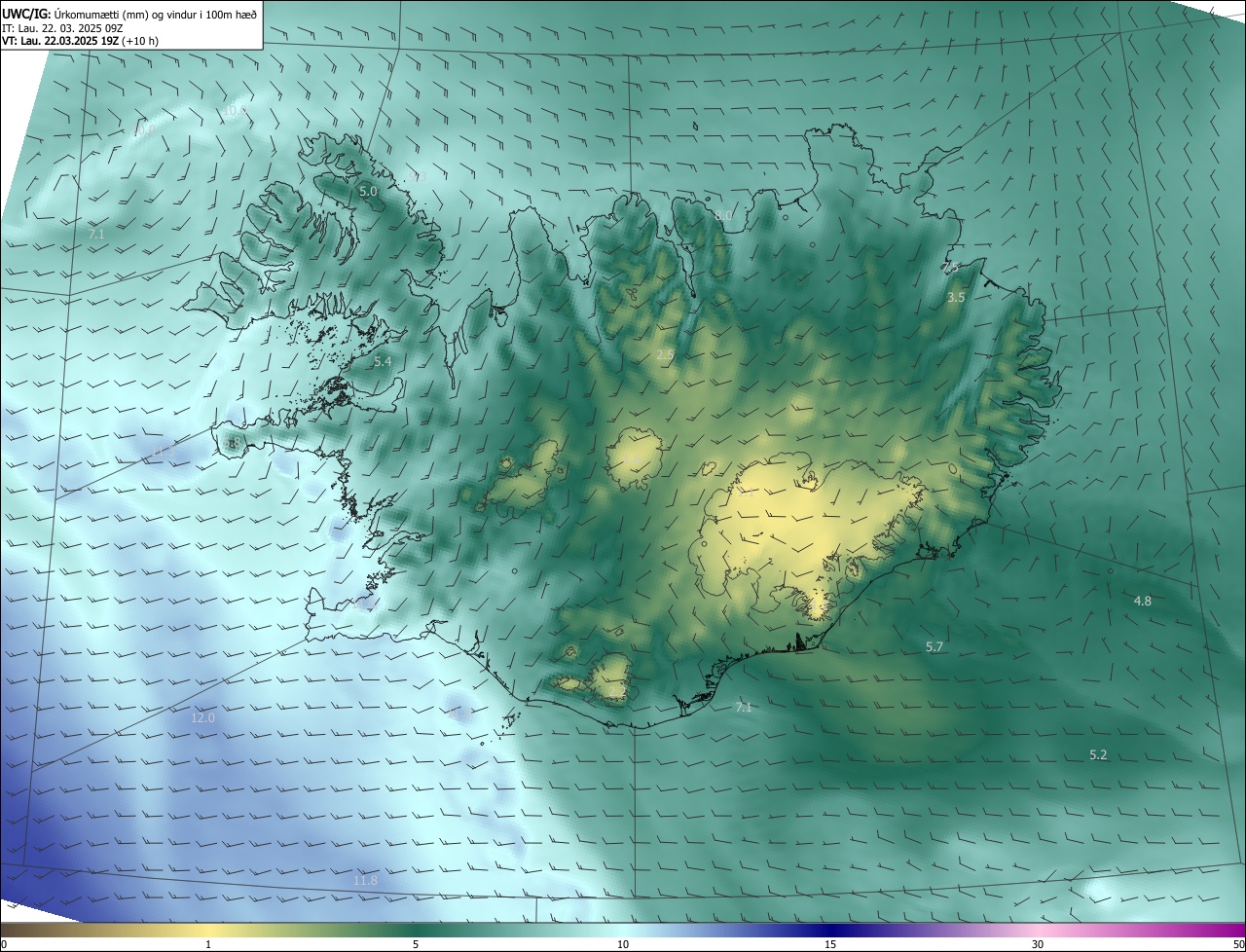Screen dimensions: 1246x952
Task: Click the 30 tick label on the colour scale
Action: pos(1038,944)
